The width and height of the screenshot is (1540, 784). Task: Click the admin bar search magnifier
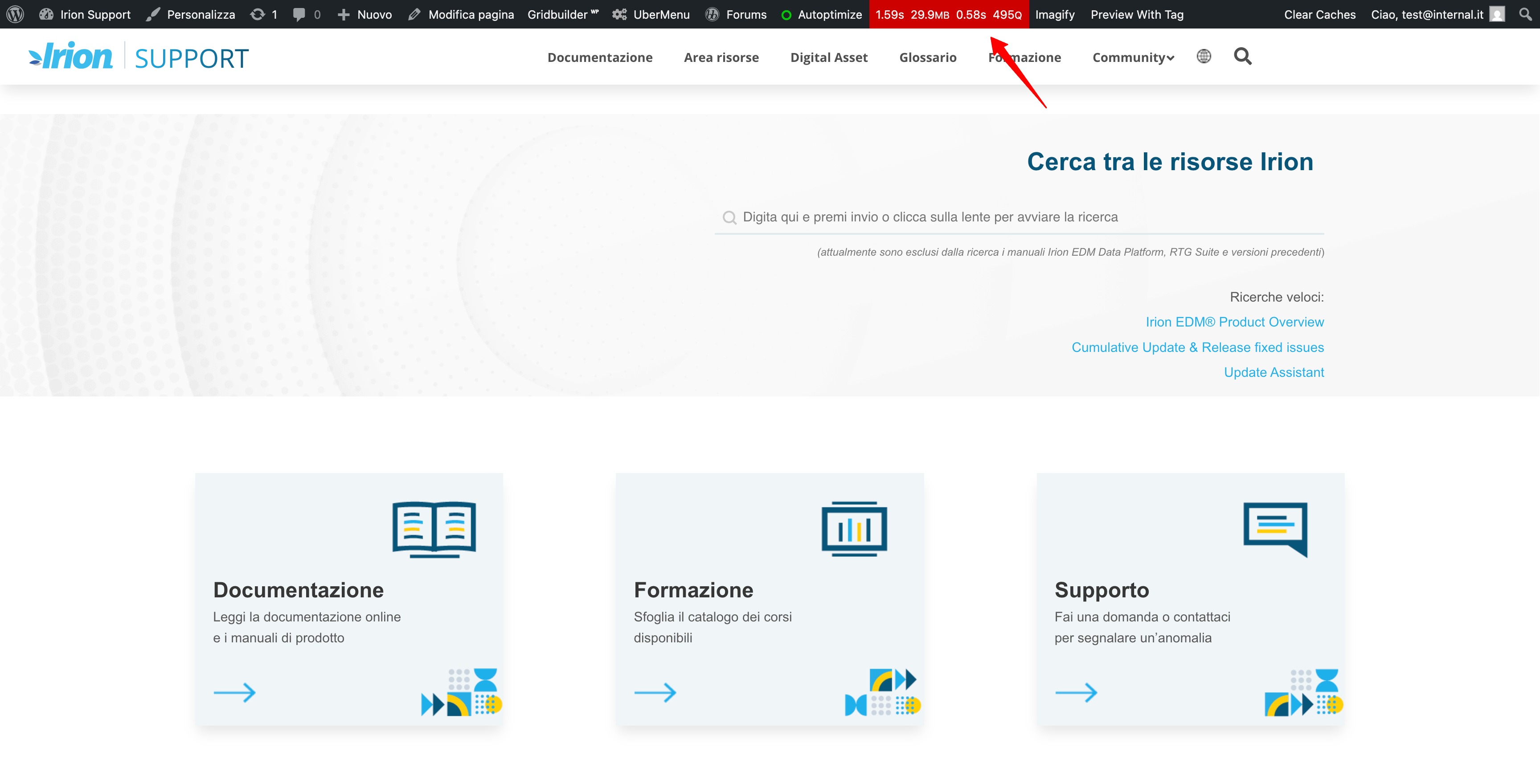pos(1525,14)
